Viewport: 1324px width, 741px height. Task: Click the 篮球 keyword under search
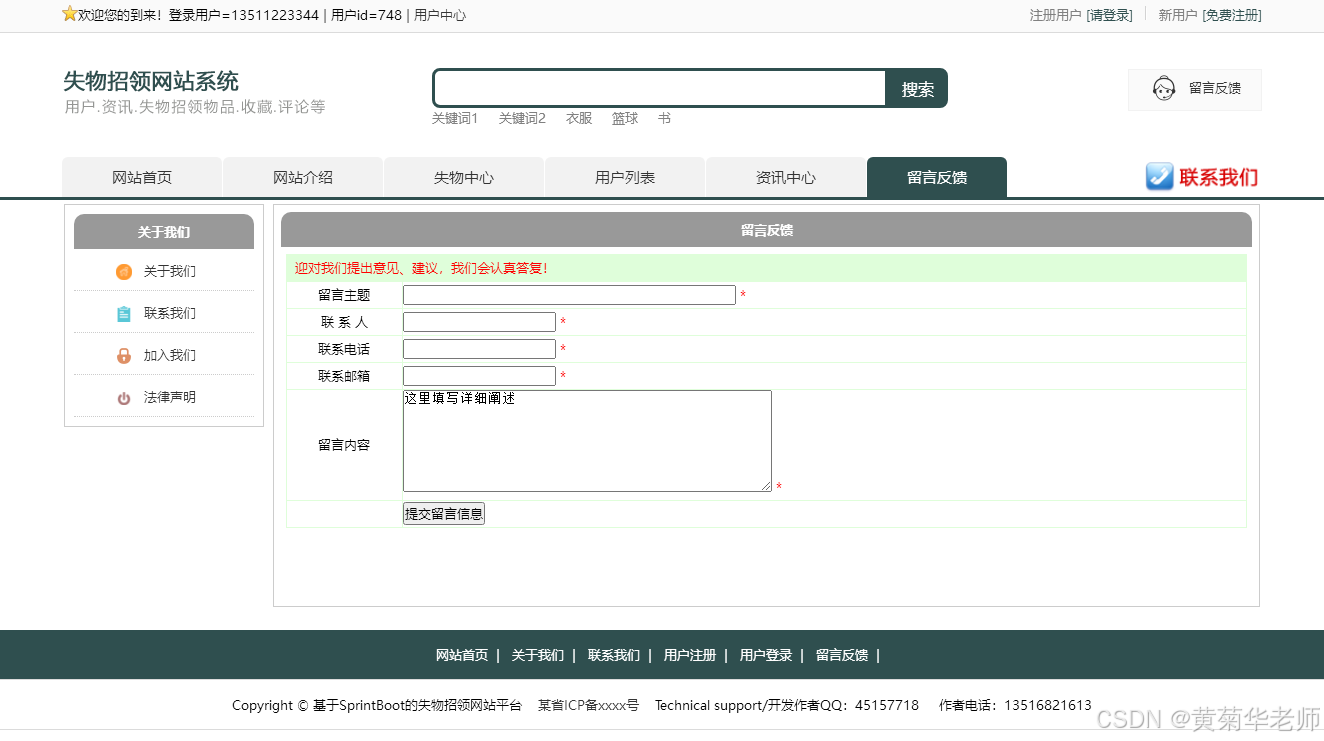click(625, 118)
